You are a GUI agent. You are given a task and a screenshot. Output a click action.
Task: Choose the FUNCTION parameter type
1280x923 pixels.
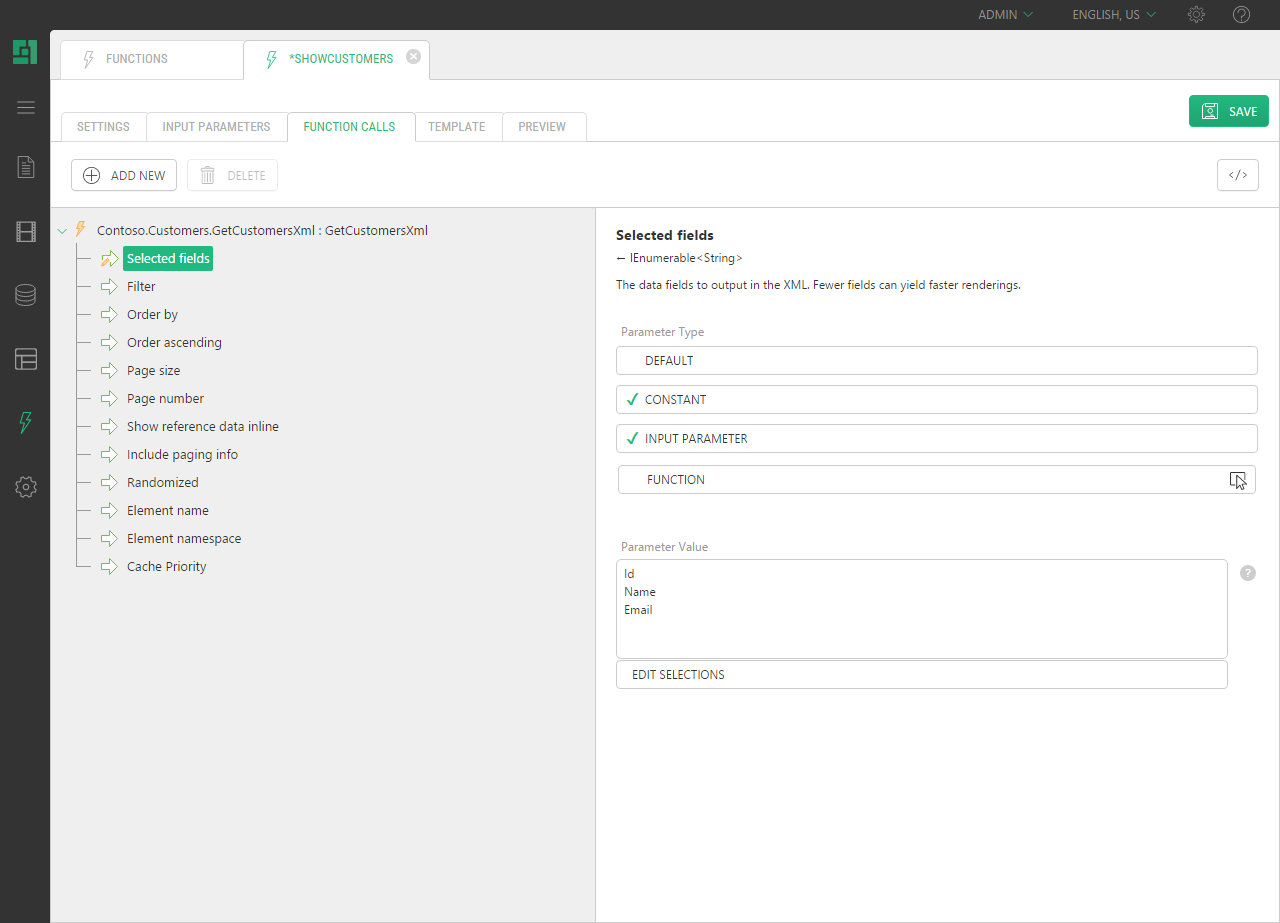click(x=936, y=480)
